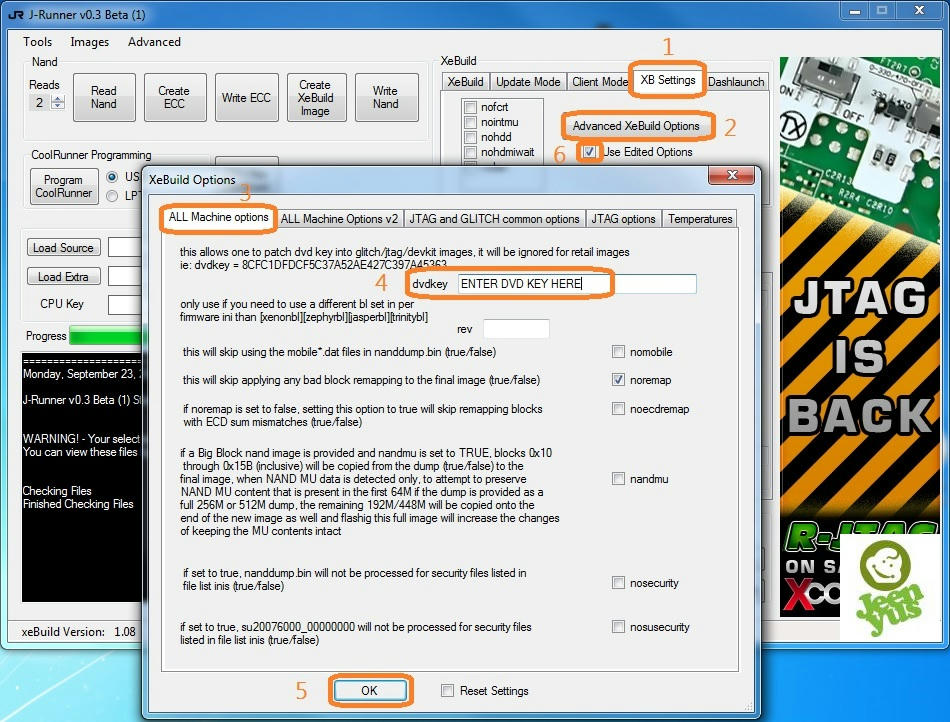Click the Advanced XeBuild Options button
Viewport: 950px width, 722px height.
pyautogui.click(x=636, y=126)
